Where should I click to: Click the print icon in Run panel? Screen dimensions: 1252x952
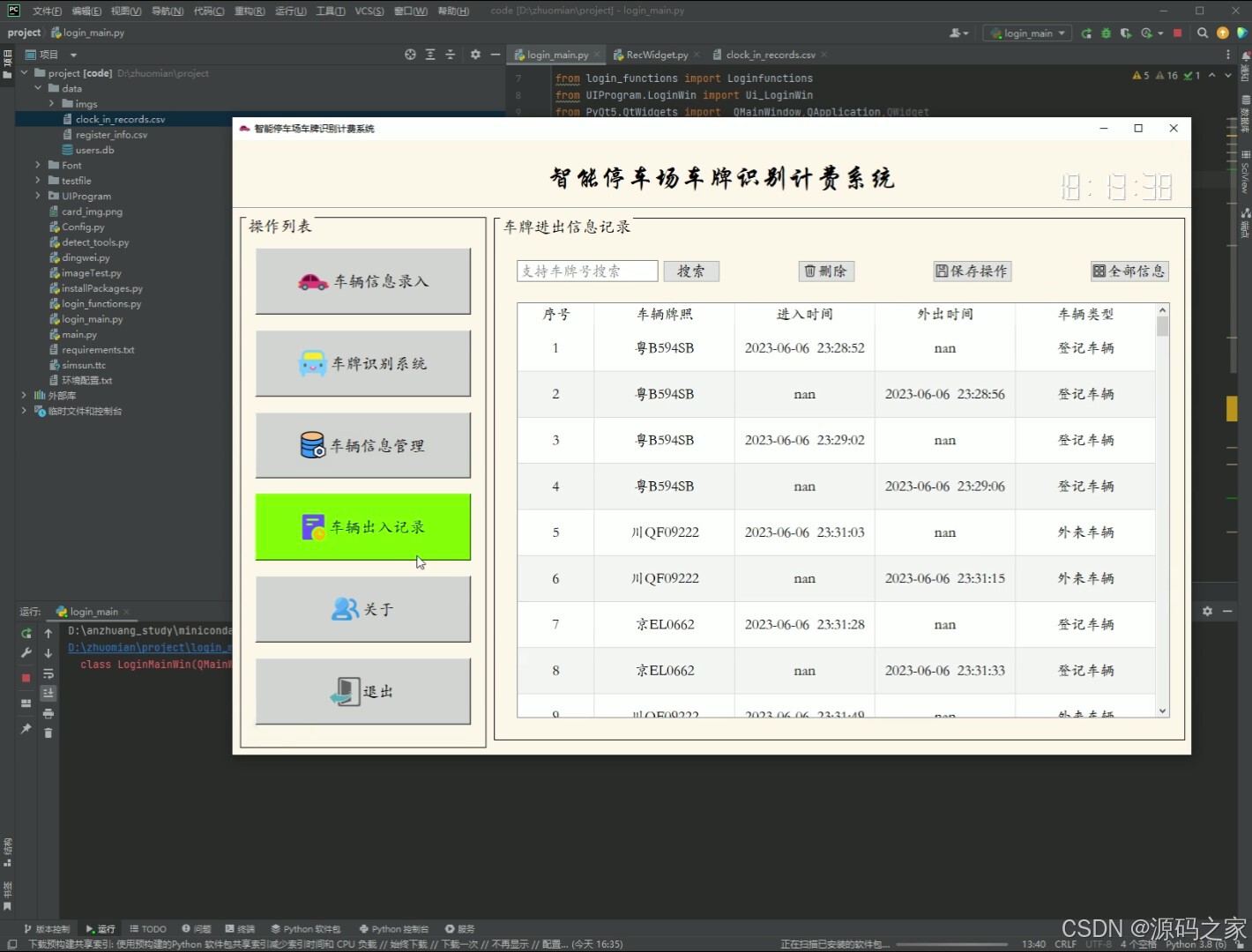click(48, 713)
